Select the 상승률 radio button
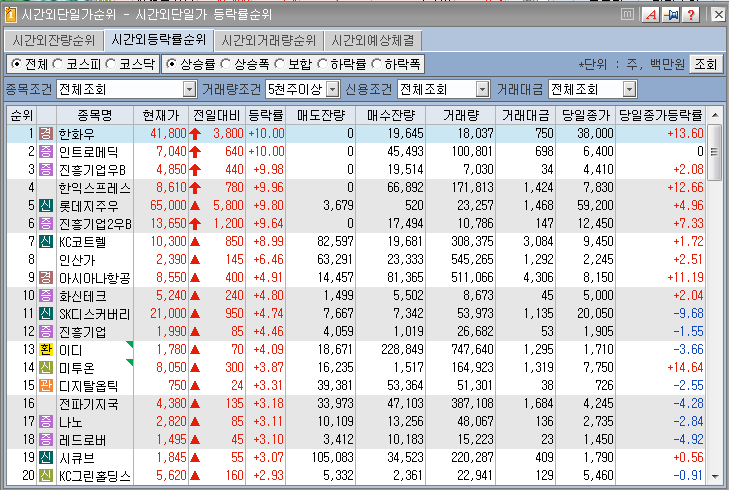729x490 pixels. 171,64
